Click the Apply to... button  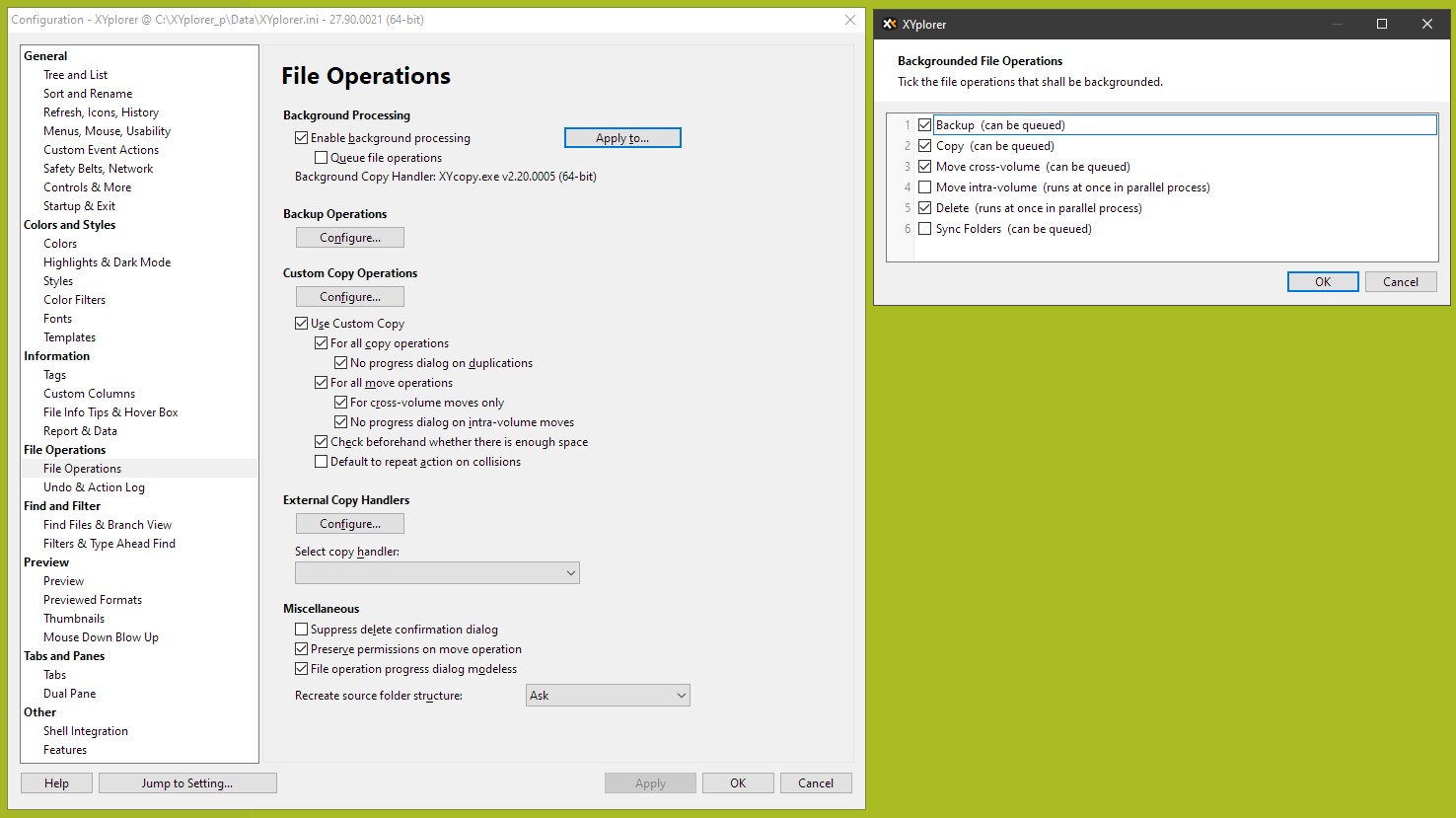622,138
